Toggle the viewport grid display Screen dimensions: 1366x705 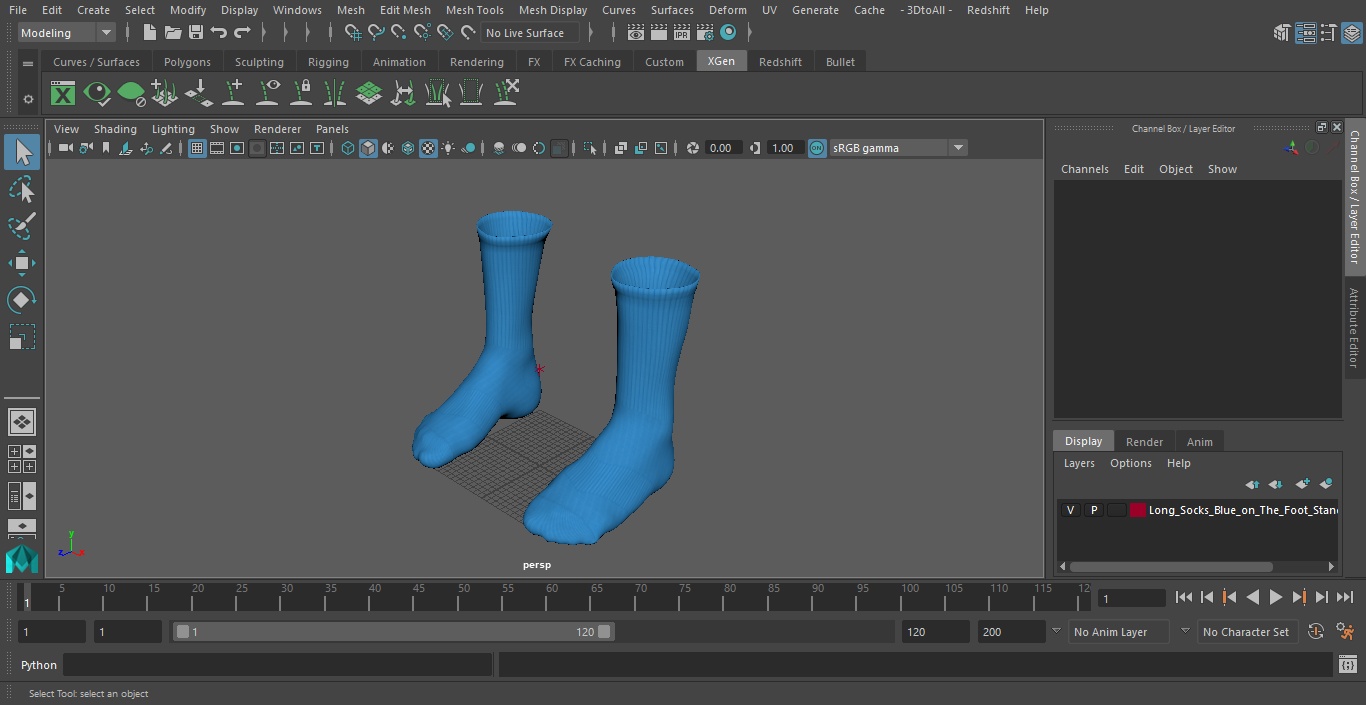point(197,148)
